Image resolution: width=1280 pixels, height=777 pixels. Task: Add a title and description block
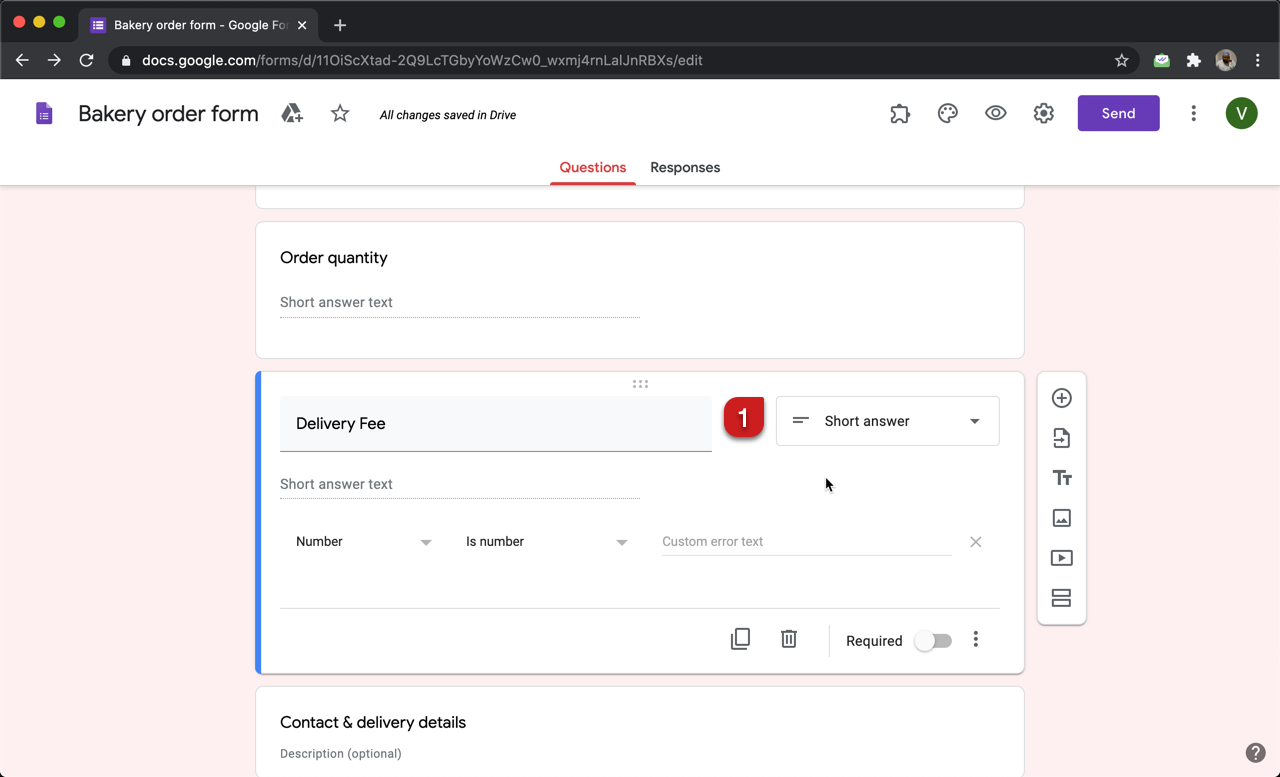(1061, 477)
